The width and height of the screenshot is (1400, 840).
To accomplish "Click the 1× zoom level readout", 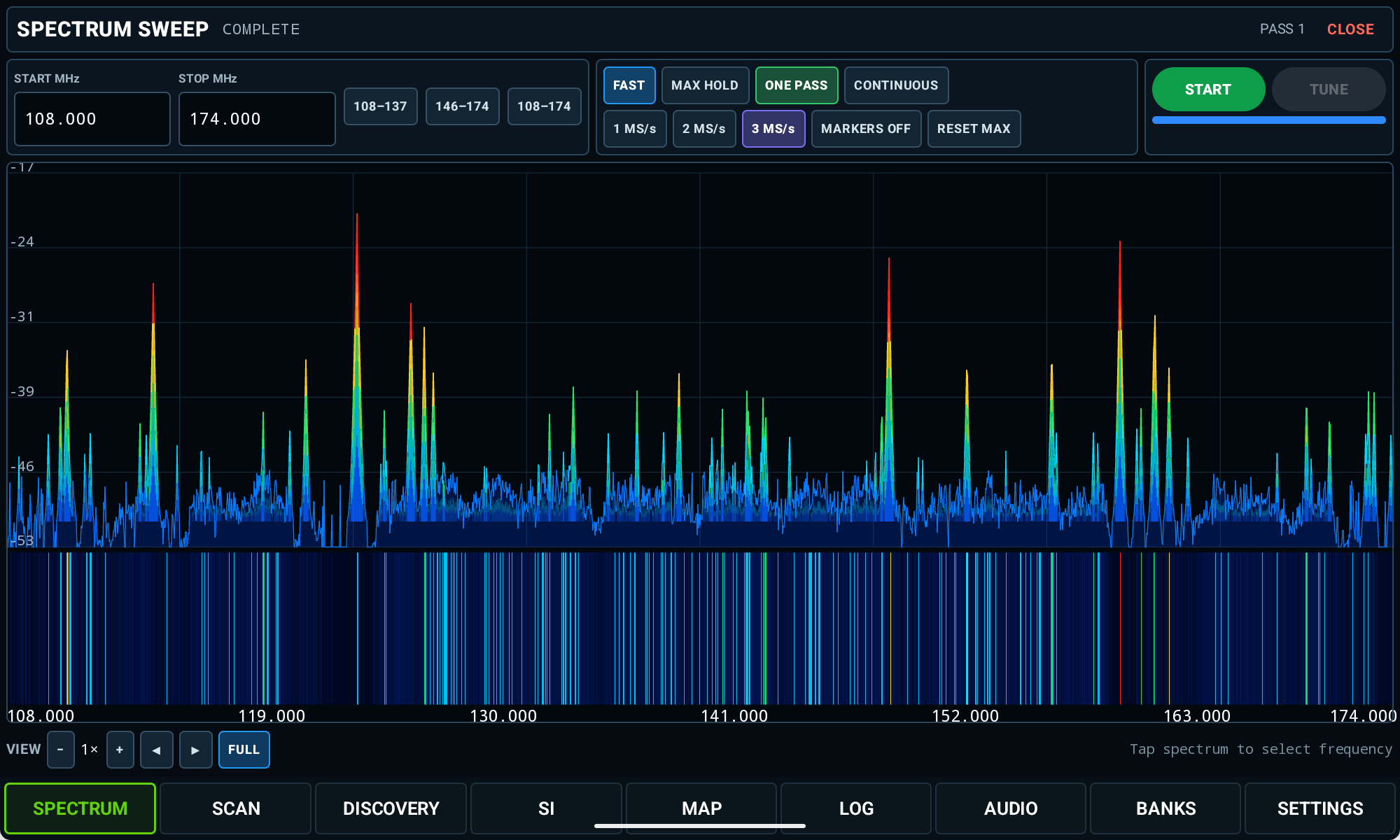I will (x=90, y=750).
